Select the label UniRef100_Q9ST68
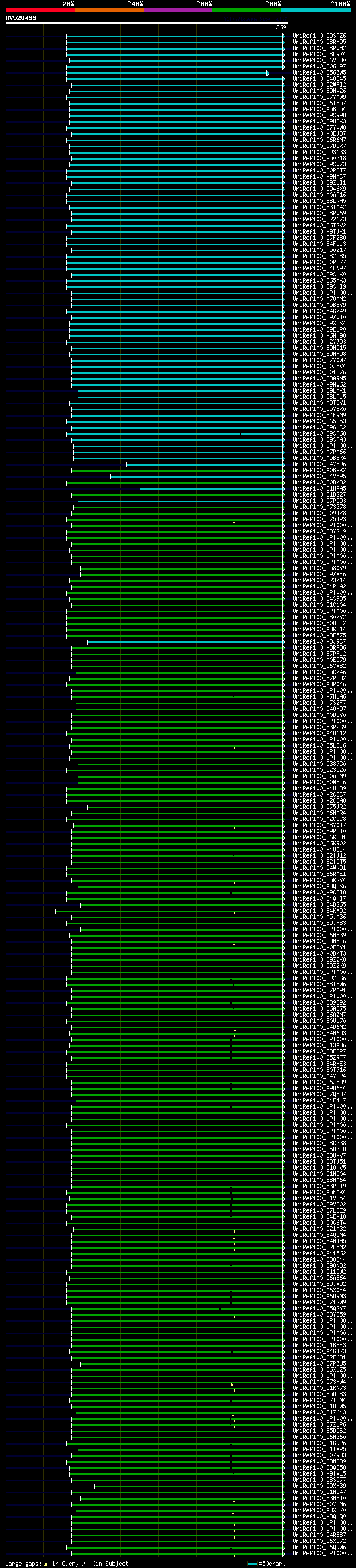 pos(319,433)
